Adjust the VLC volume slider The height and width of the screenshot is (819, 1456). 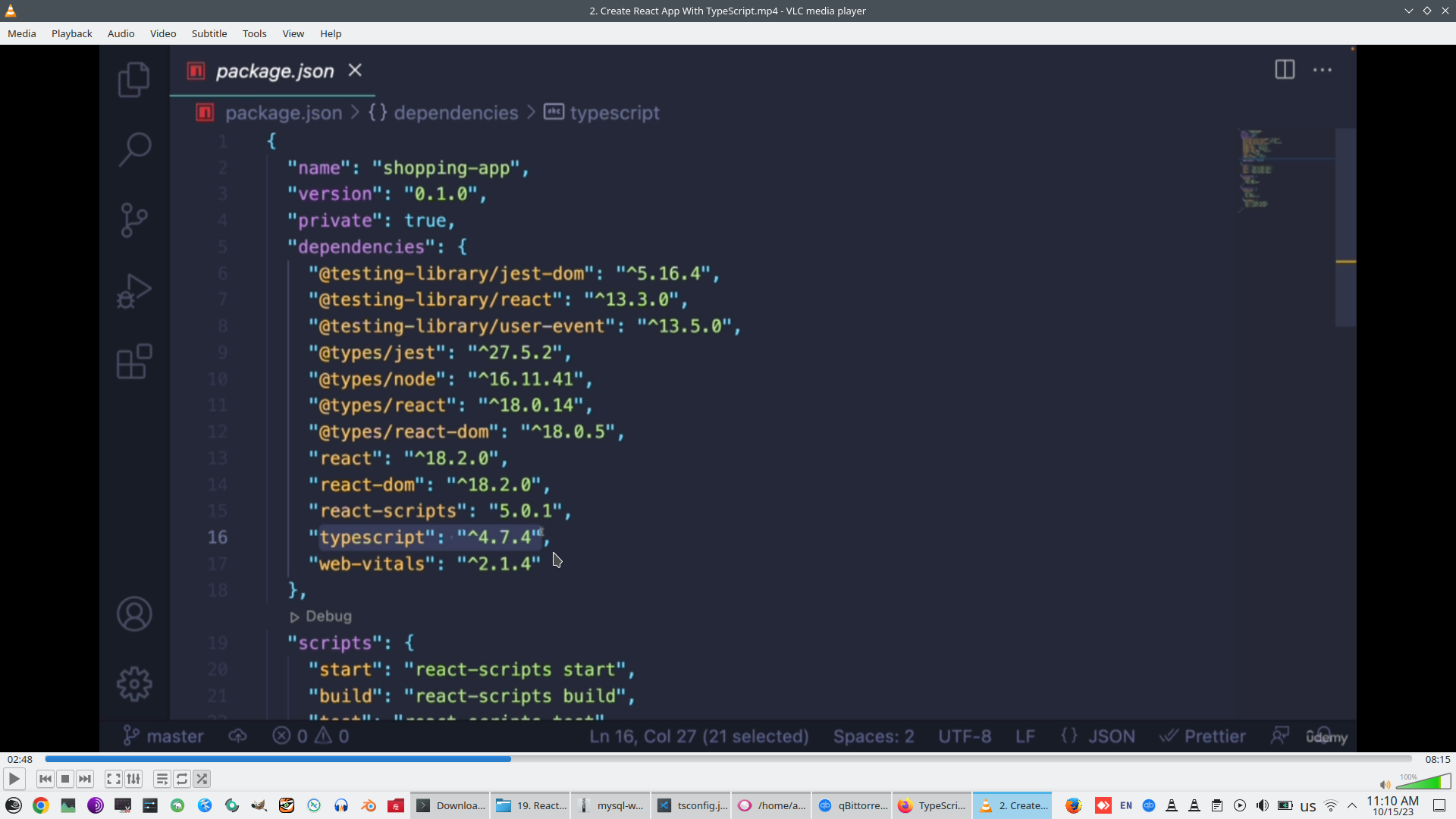click(x=1423, y=783)
